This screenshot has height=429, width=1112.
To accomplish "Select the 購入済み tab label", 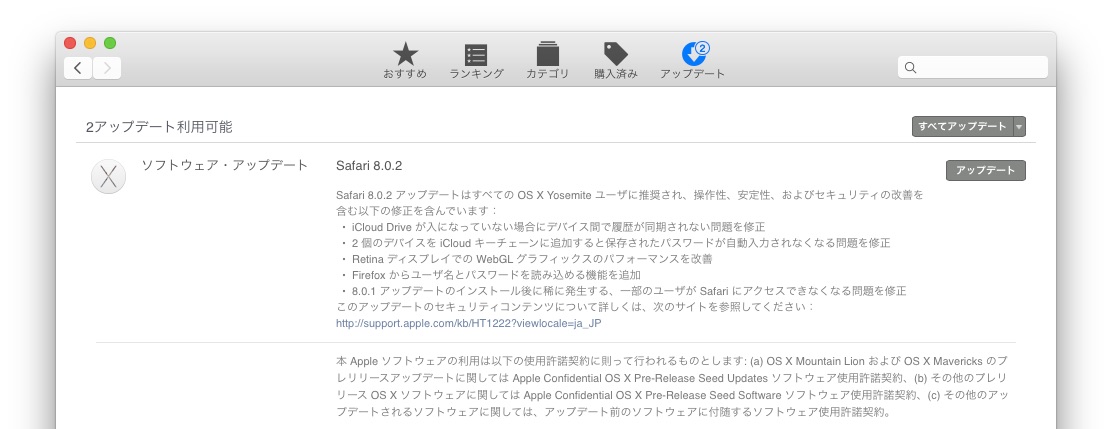I will 616,74.
